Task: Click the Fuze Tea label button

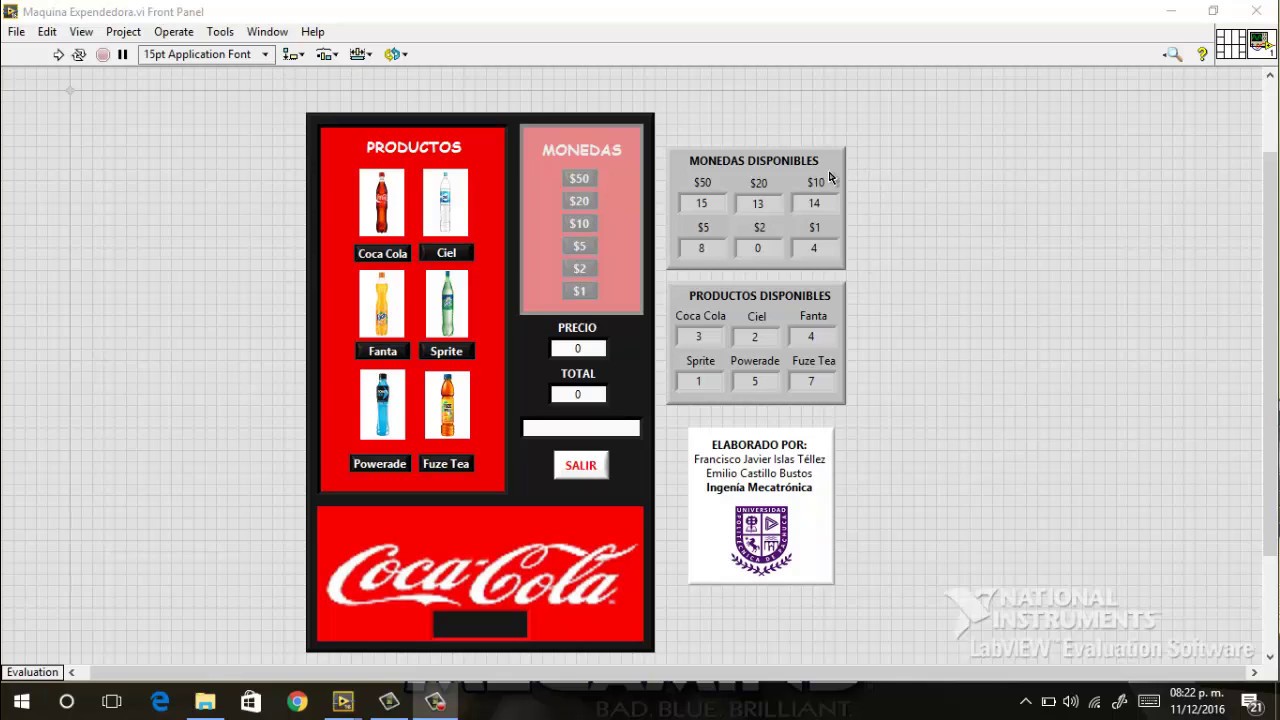Action: (x=446, y=464)
